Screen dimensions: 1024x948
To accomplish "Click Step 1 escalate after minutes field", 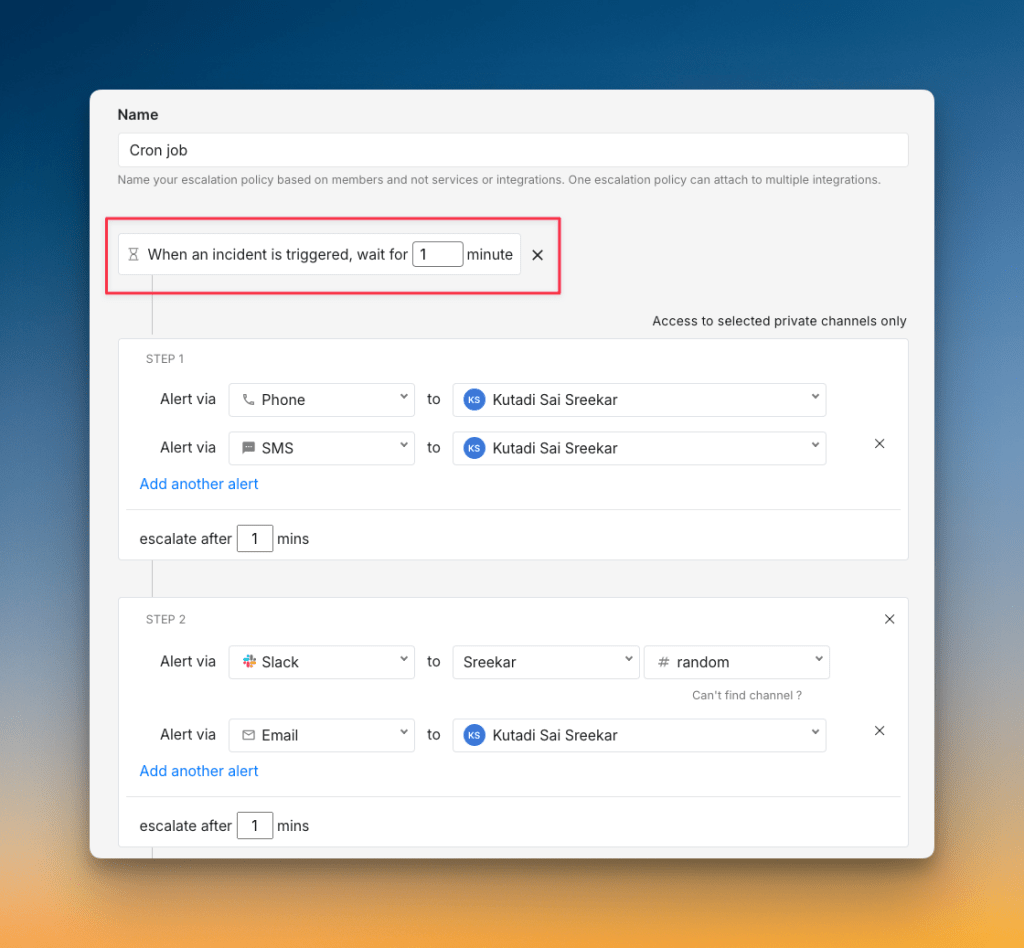I will click(x=255, y=539).
